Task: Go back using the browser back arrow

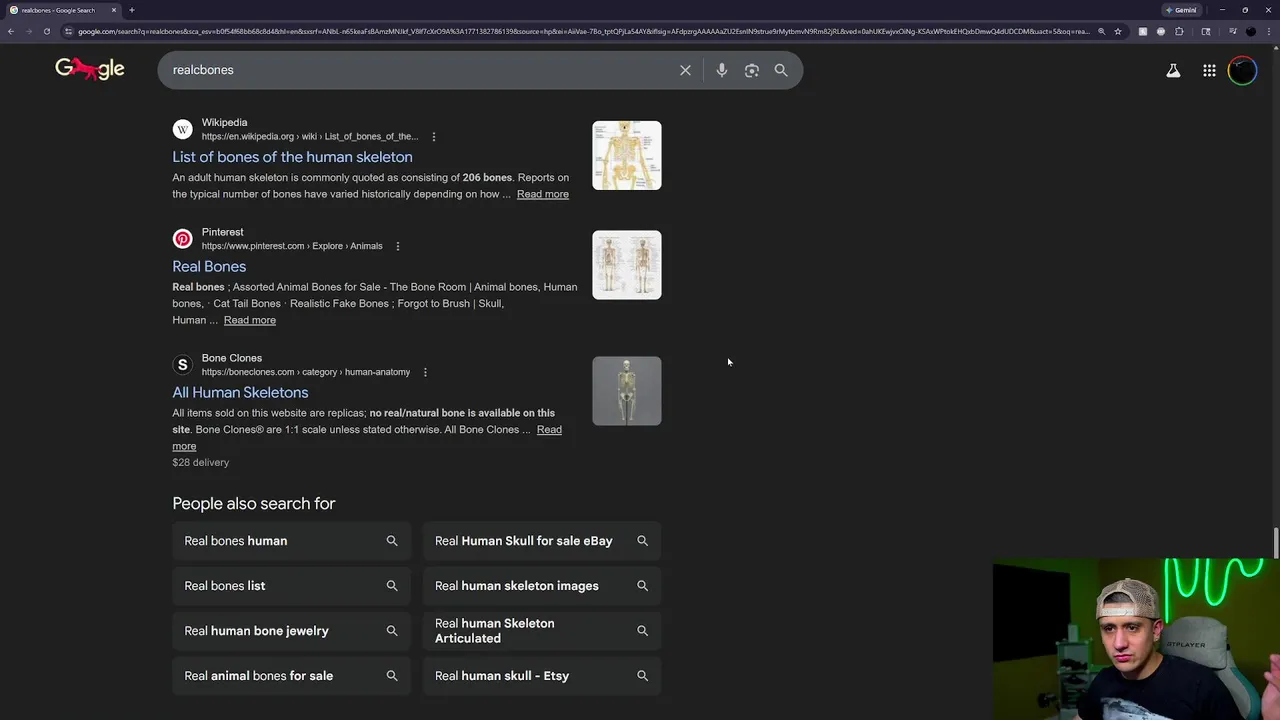Action: pos(11,31)
